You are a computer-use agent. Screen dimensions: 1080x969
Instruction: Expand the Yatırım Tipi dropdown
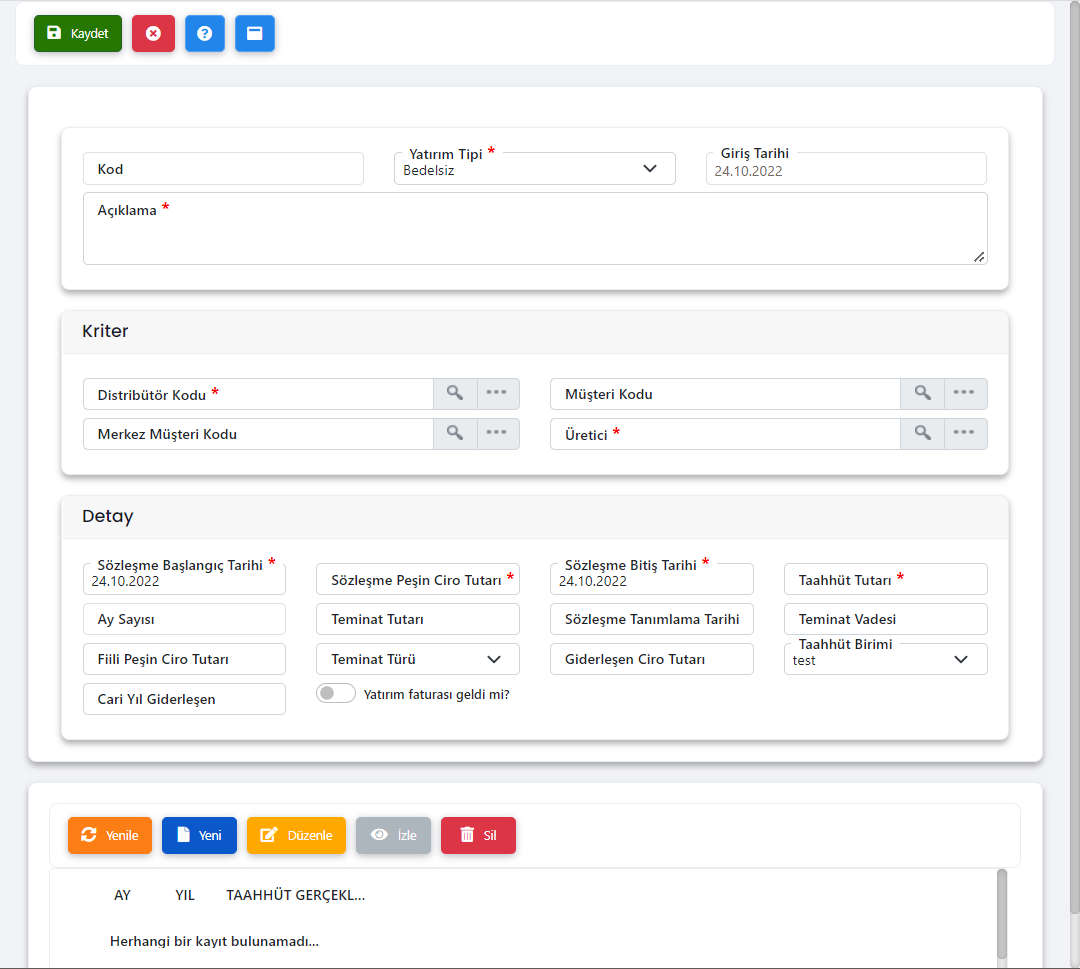(x=650, y=169)
